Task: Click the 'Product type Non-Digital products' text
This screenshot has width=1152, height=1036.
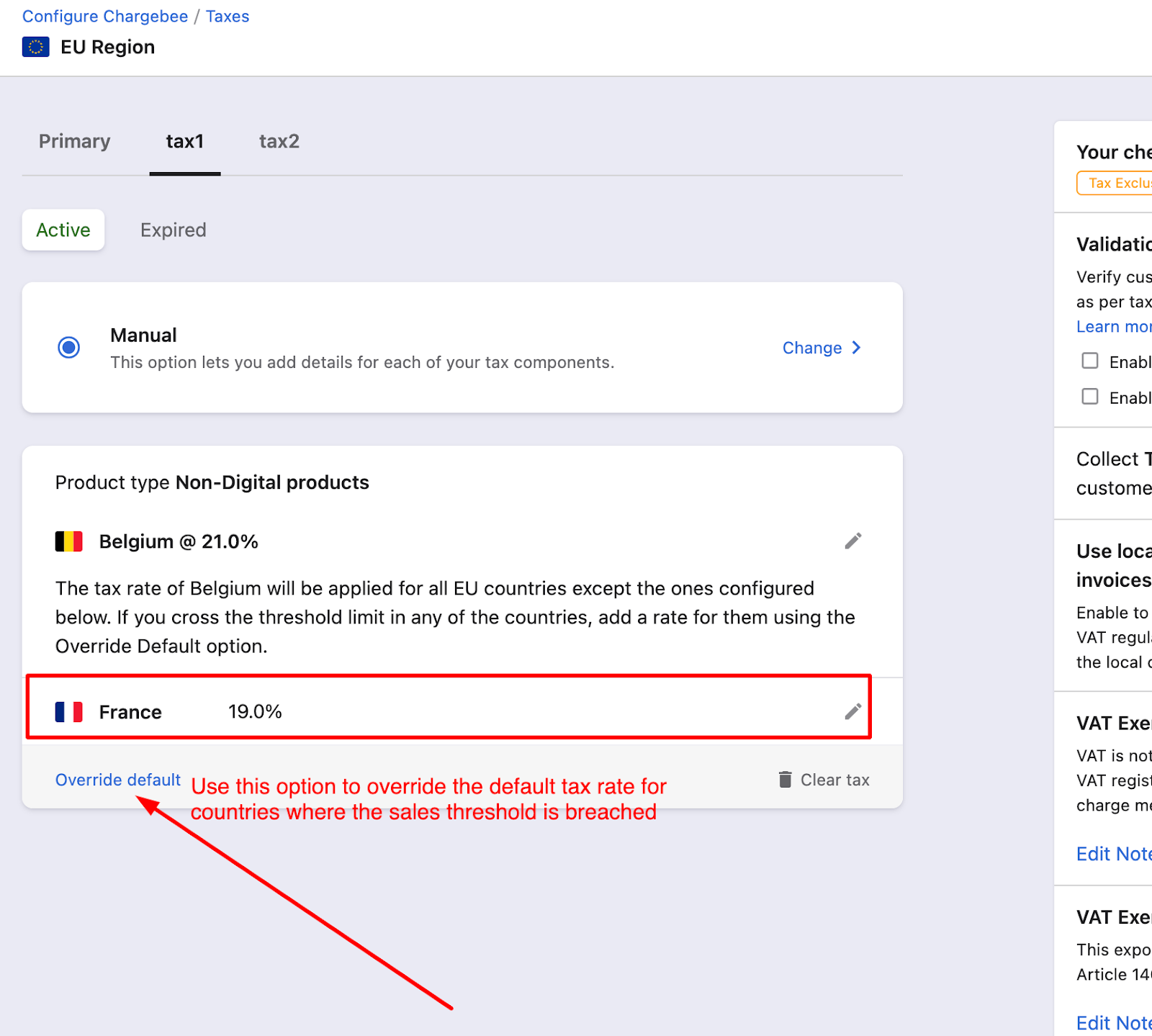Action: (x=212, y=482)
